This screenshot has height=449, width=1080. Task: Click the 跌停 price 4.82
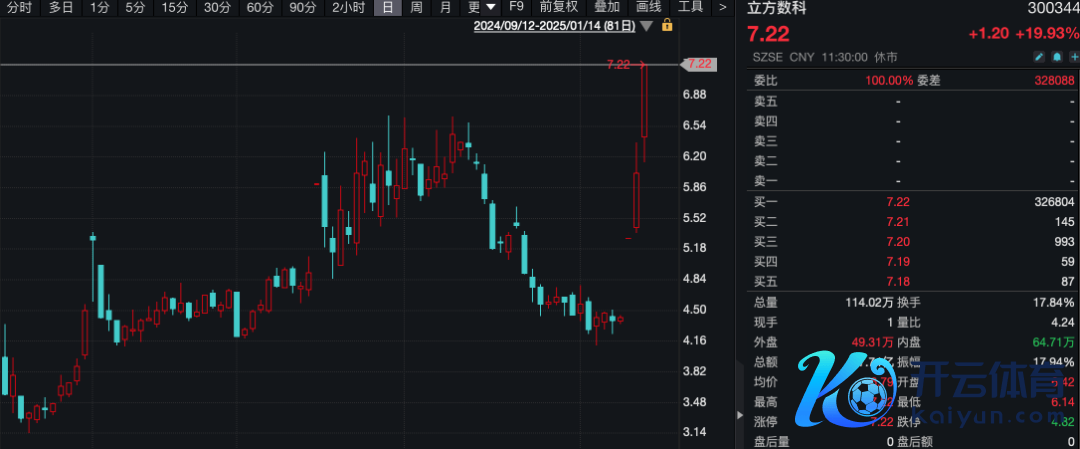tap(1063, 422)
